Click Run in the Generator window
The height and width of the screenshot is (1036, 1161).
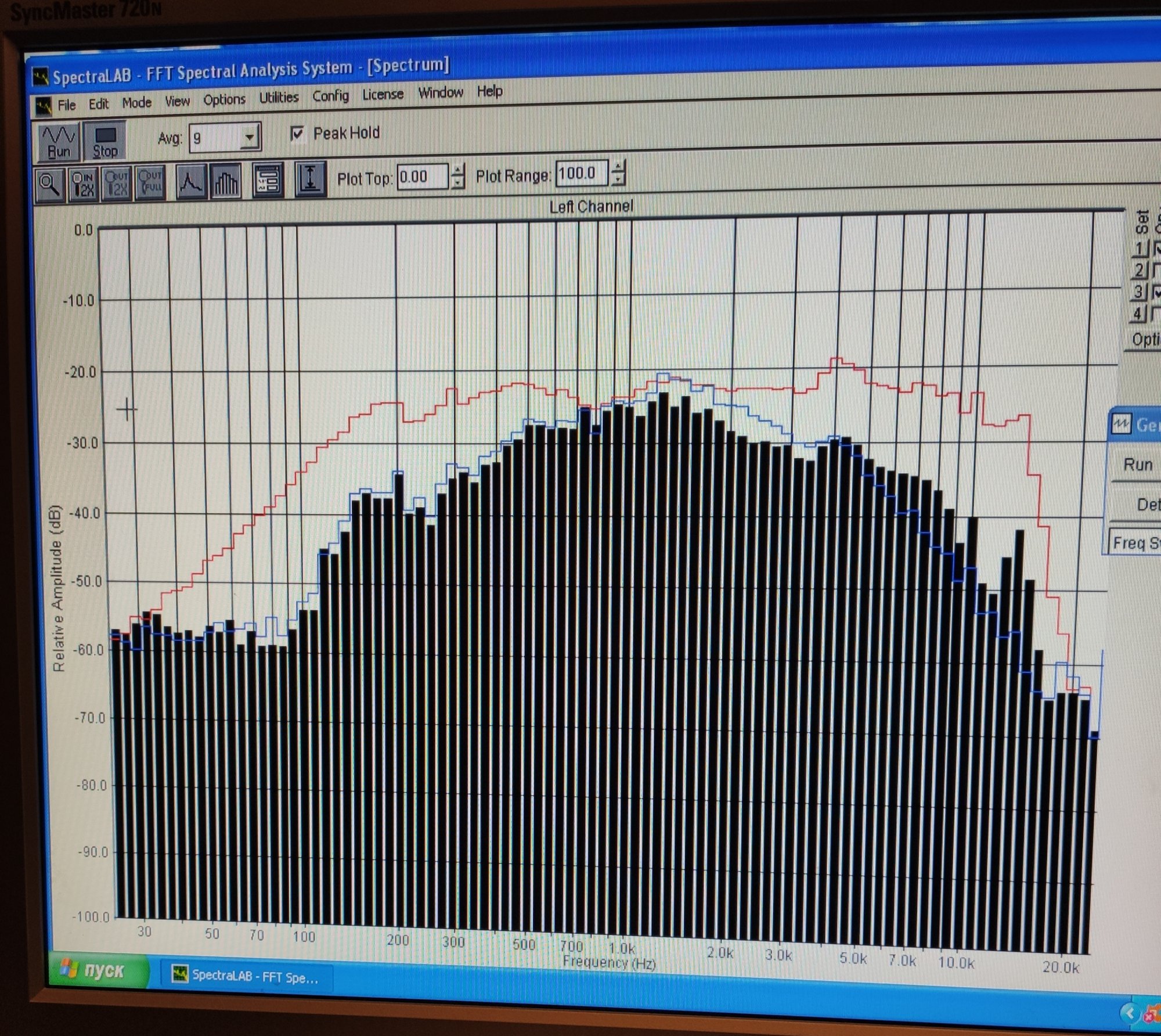(x=1137, y=465)
